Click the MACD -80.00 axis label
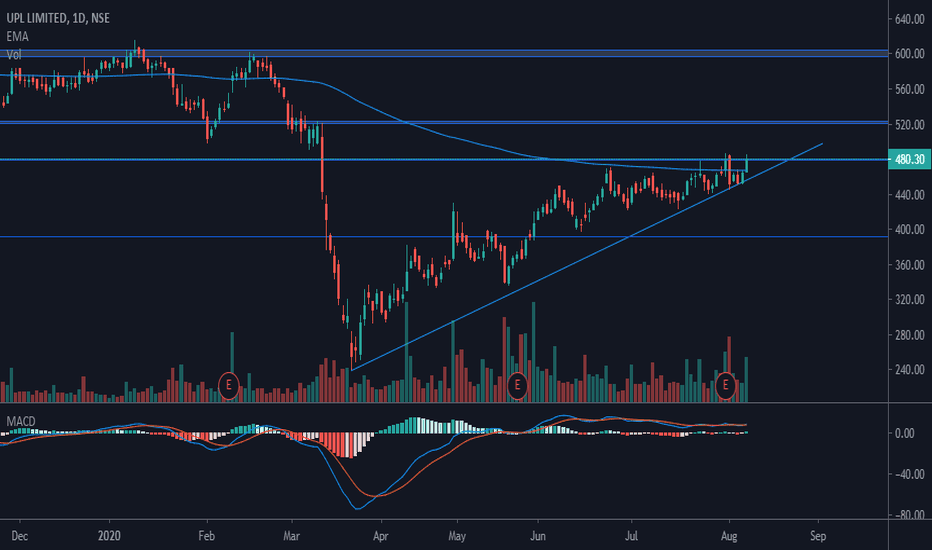Image resolution: width=932 pixels, height=550 pixels. point(909,515)
